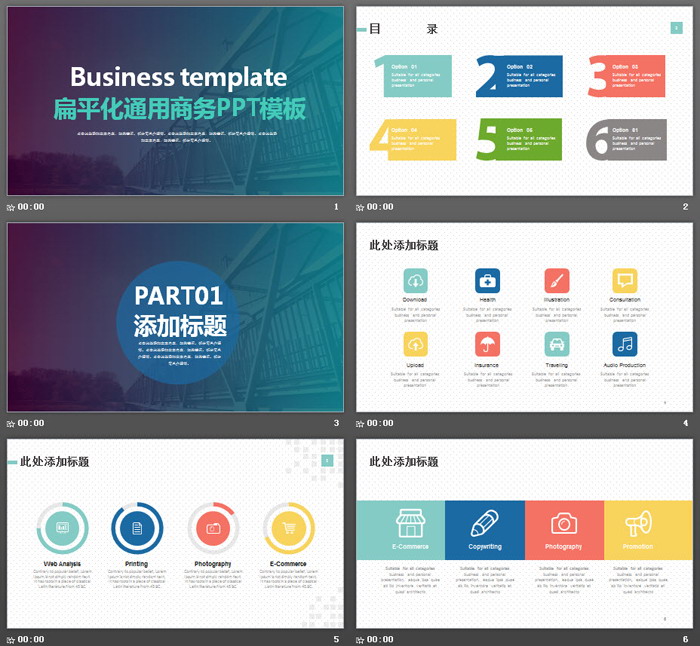Click the Option 02 blue block on slide 2
Screen dimensions: 700x646
(519, 76)
